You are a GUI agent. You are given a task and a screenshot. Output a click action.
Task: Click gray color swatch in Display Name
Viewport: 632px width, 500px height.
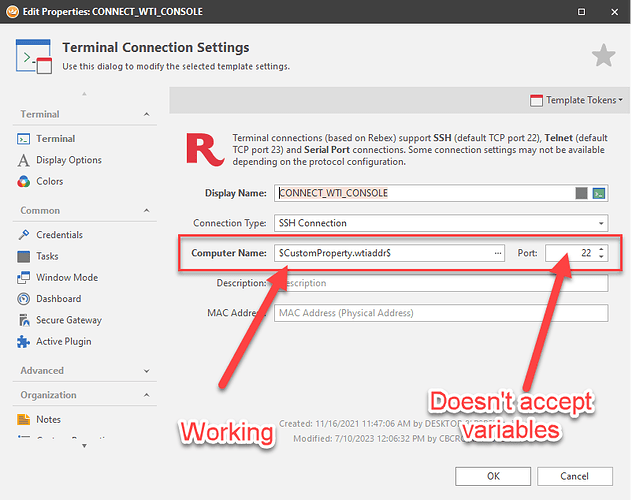581,193
